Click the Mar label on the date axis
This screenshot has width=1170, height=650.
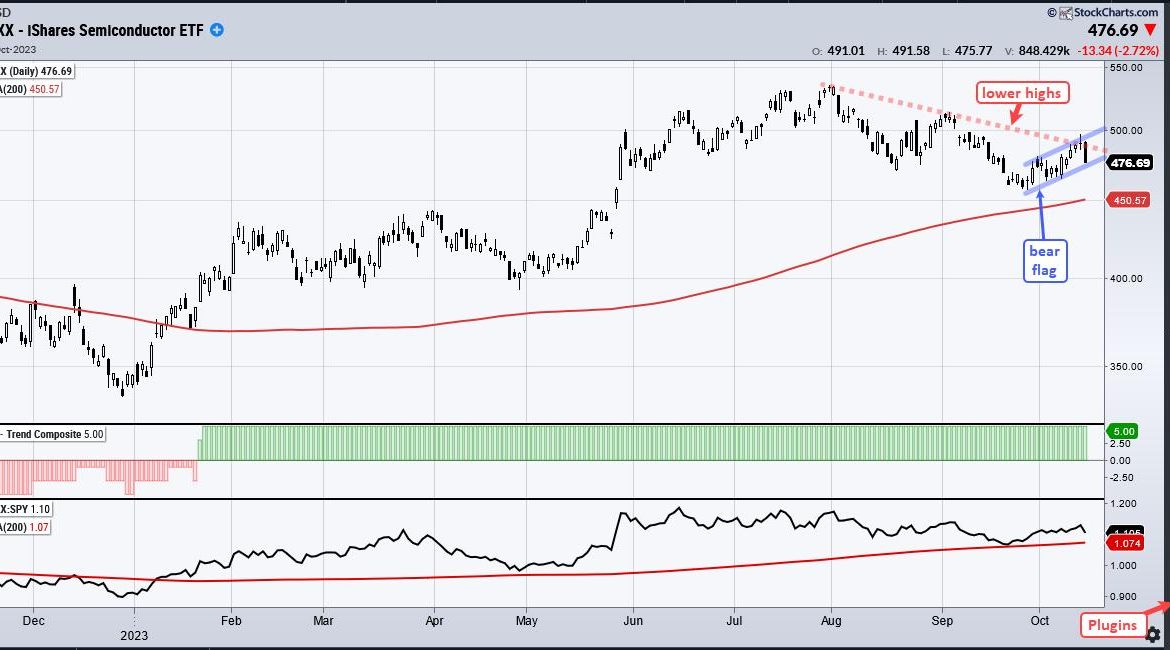[x=323, y=620]
